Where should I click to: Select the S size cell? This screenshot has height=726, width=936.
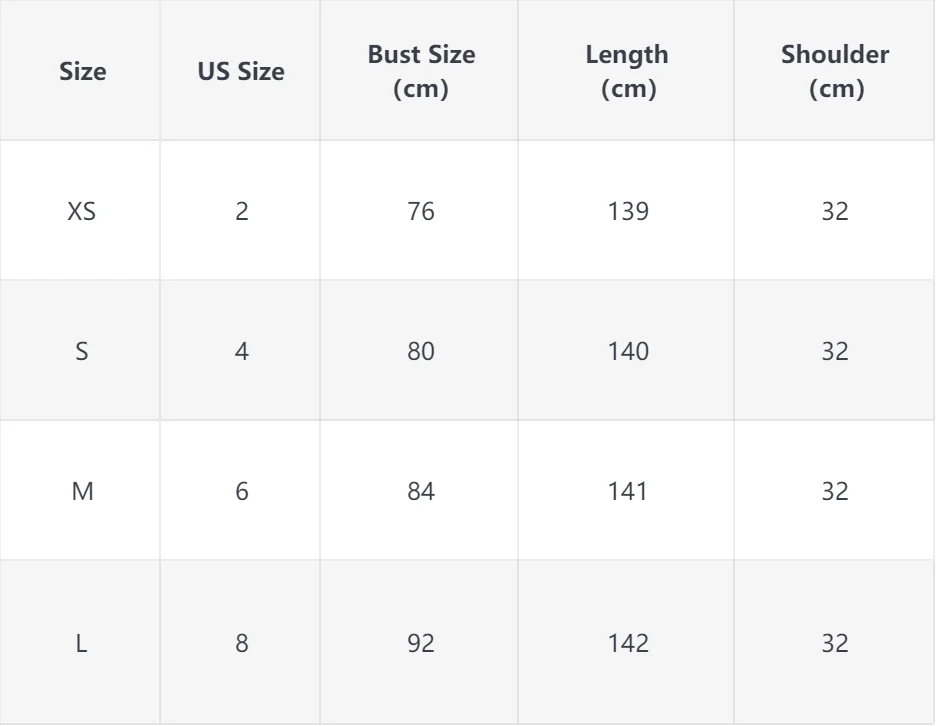(x=82, y=351)
